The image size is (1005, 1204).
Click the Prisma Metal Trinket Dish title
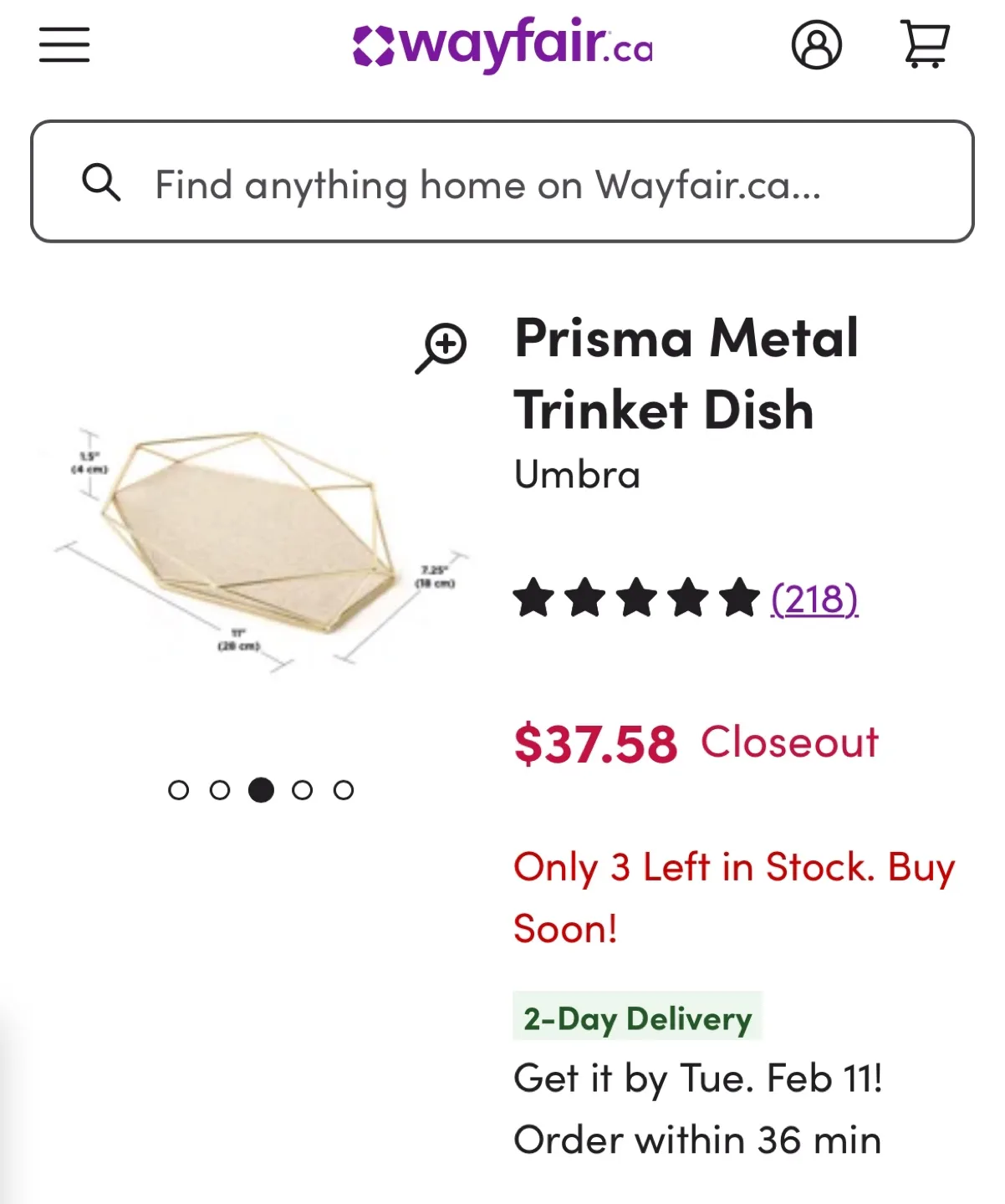tap(686, 374)
